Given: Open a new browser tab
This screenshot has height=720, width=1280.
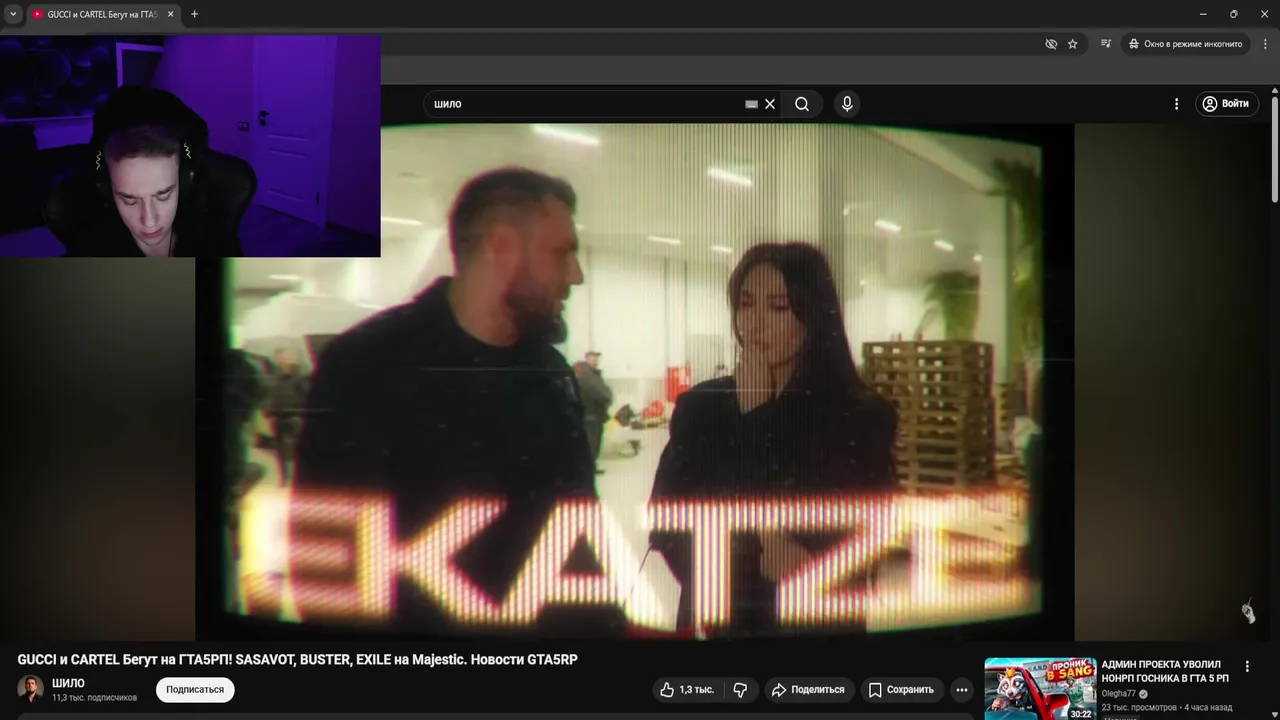Looking at the screenshot, I should (194, 14).
